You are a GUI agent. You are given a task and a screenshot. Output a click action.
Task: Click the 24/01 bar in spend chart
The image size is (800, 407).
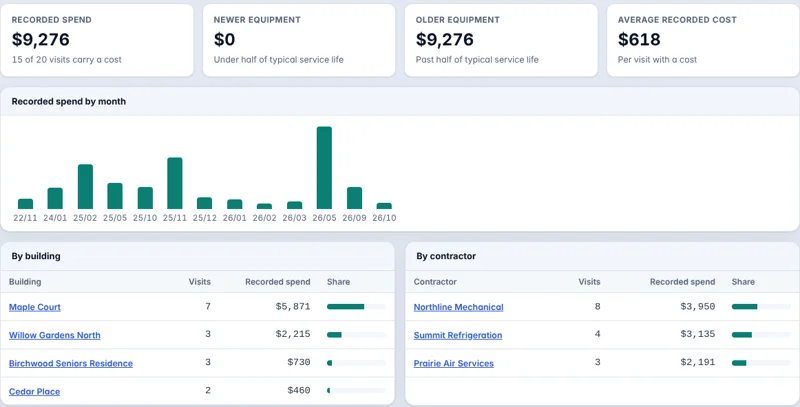tap(55, 198)
